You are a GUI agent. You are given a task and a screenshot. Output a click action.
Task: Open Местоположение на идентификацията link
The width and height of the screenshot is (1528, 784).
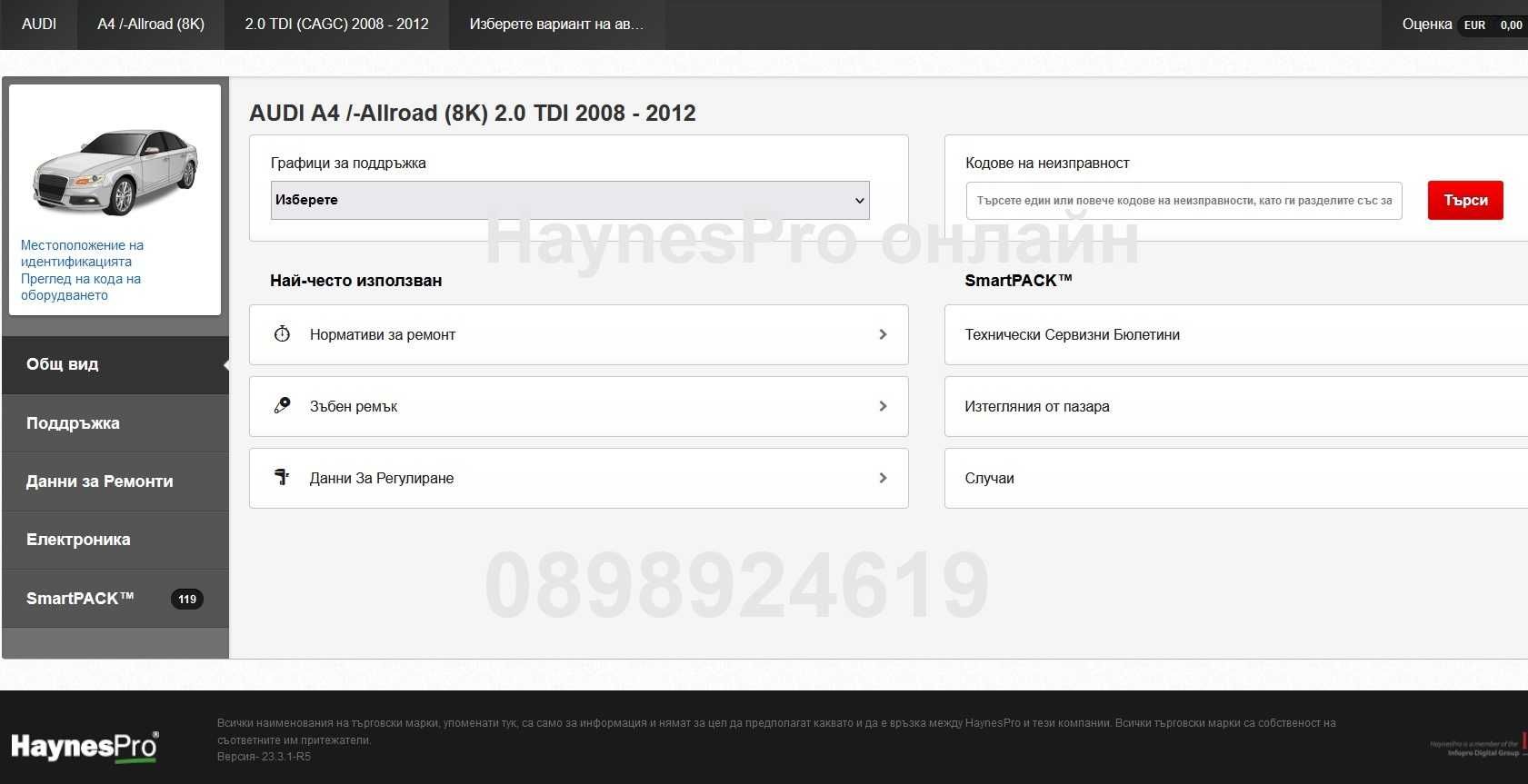(x=82, y=253)
